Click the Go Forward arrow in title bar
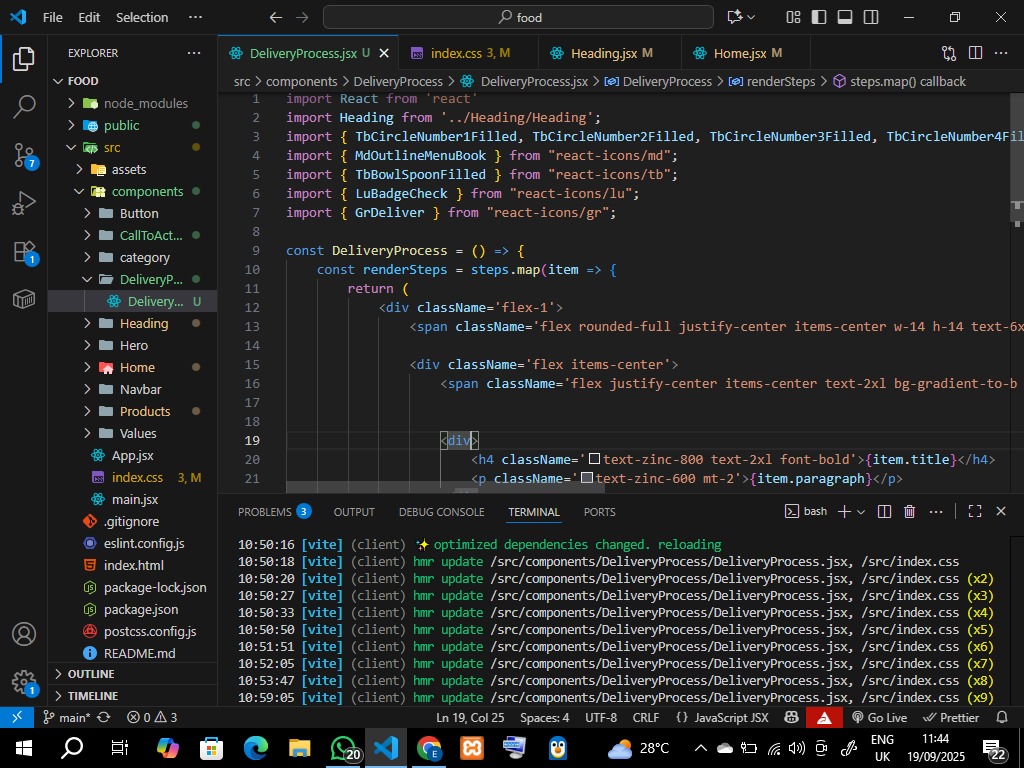The image size is (1024, 768). coord(302,18)
